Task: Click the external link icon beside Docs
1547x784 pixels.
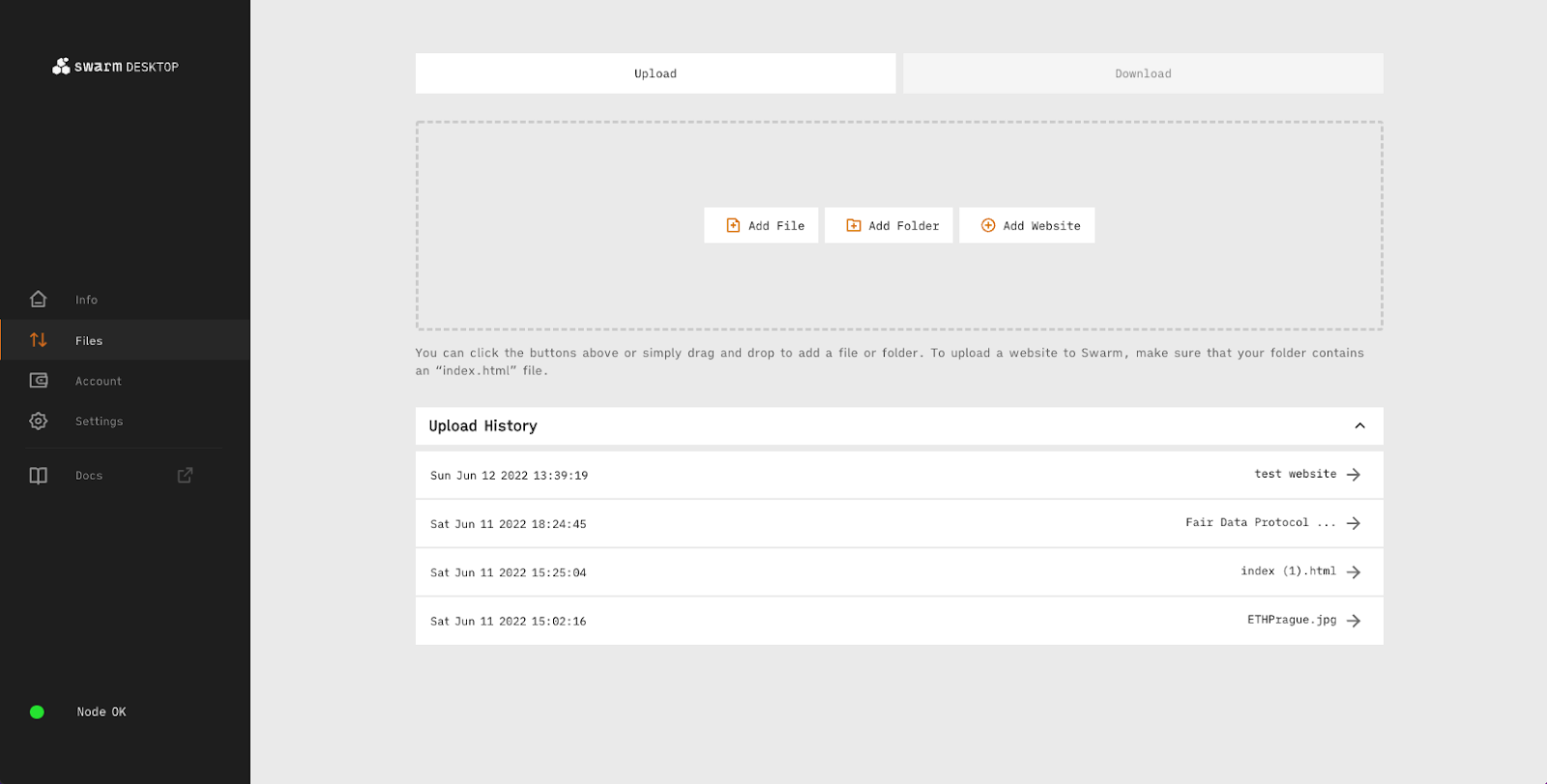Action: (185, 475)
